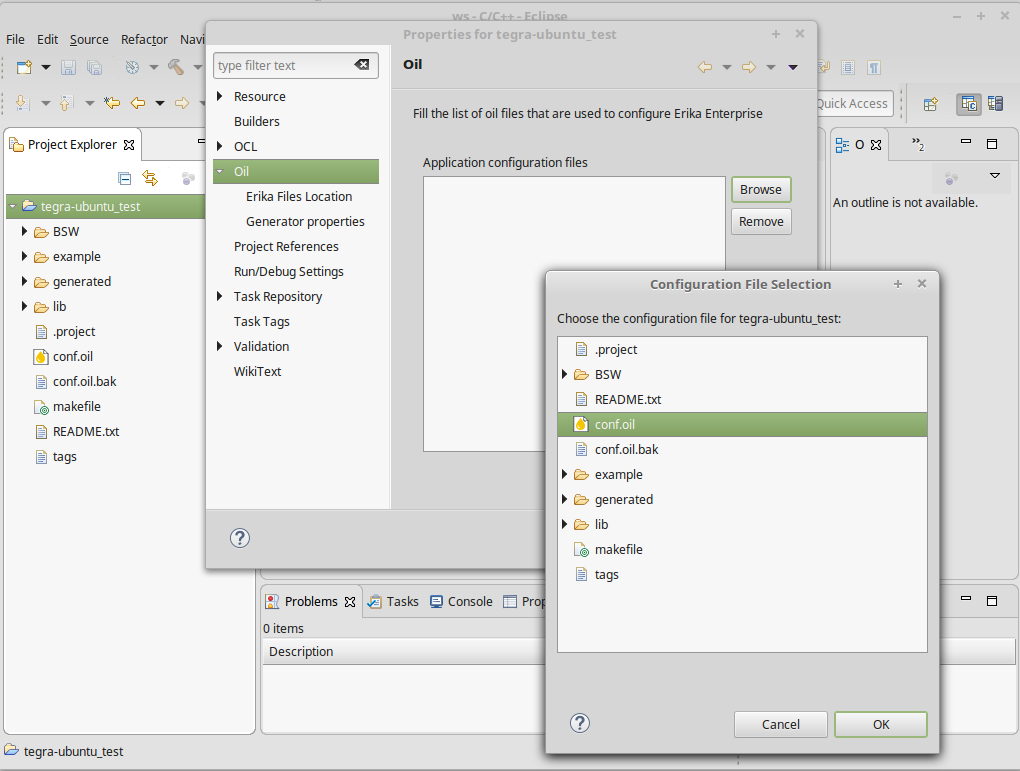
Task: Switch to the Console tab
Action: click(461, 602)
